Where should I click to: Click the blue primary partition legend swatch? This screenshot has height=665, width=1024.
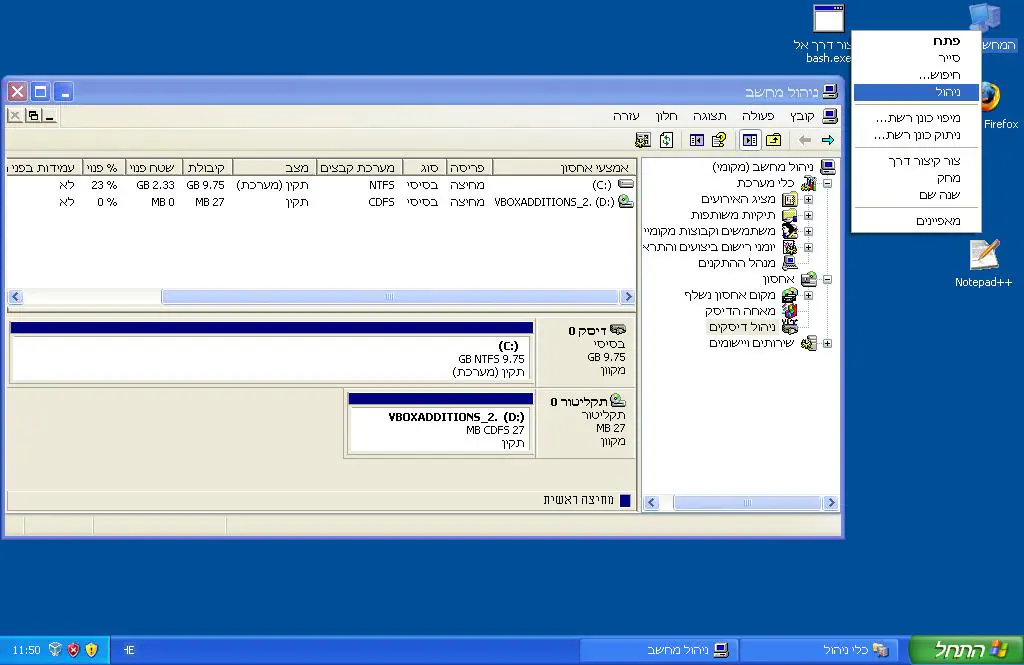coord(626,500)
